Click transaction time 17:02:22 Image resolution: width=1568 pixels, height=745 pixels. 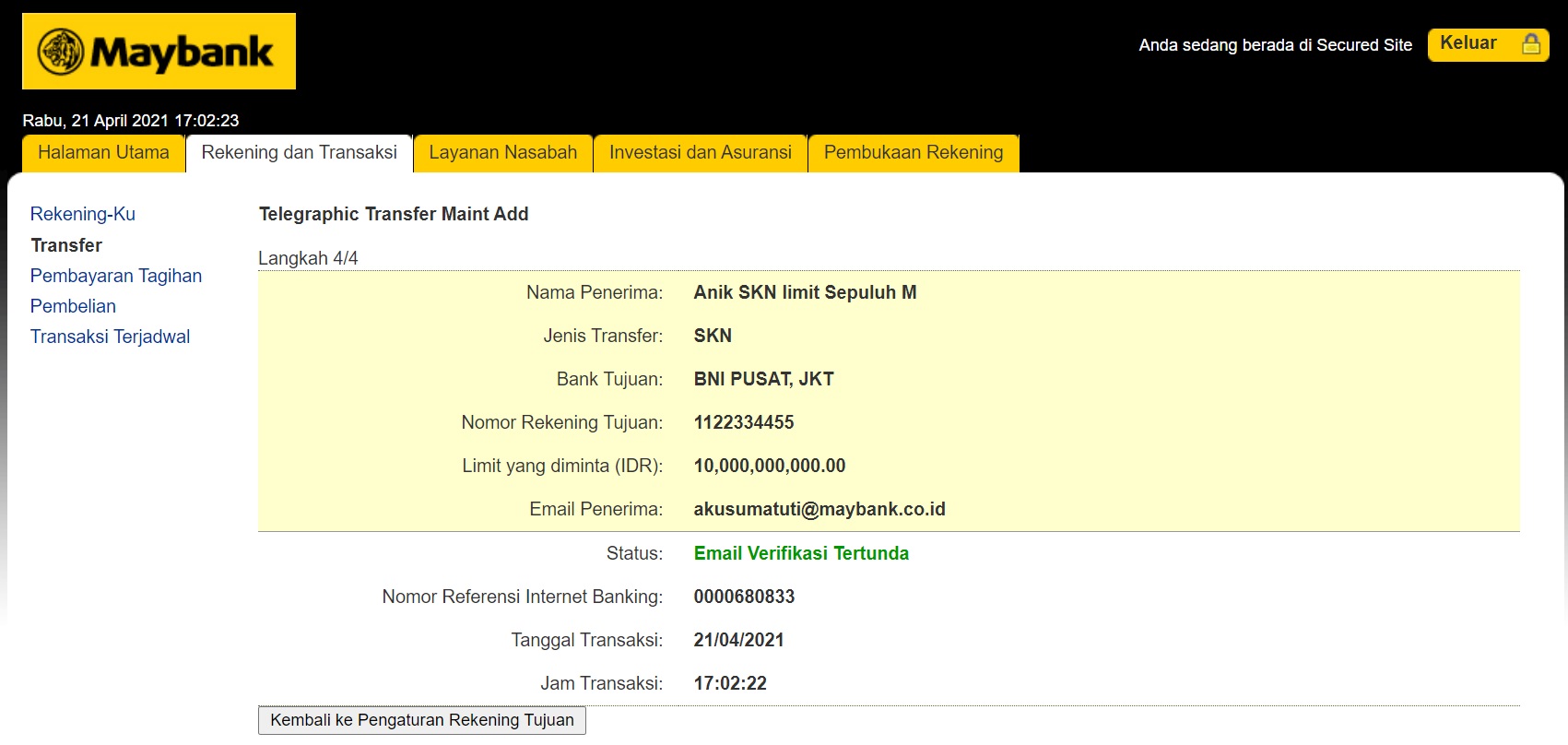(730, 683)
